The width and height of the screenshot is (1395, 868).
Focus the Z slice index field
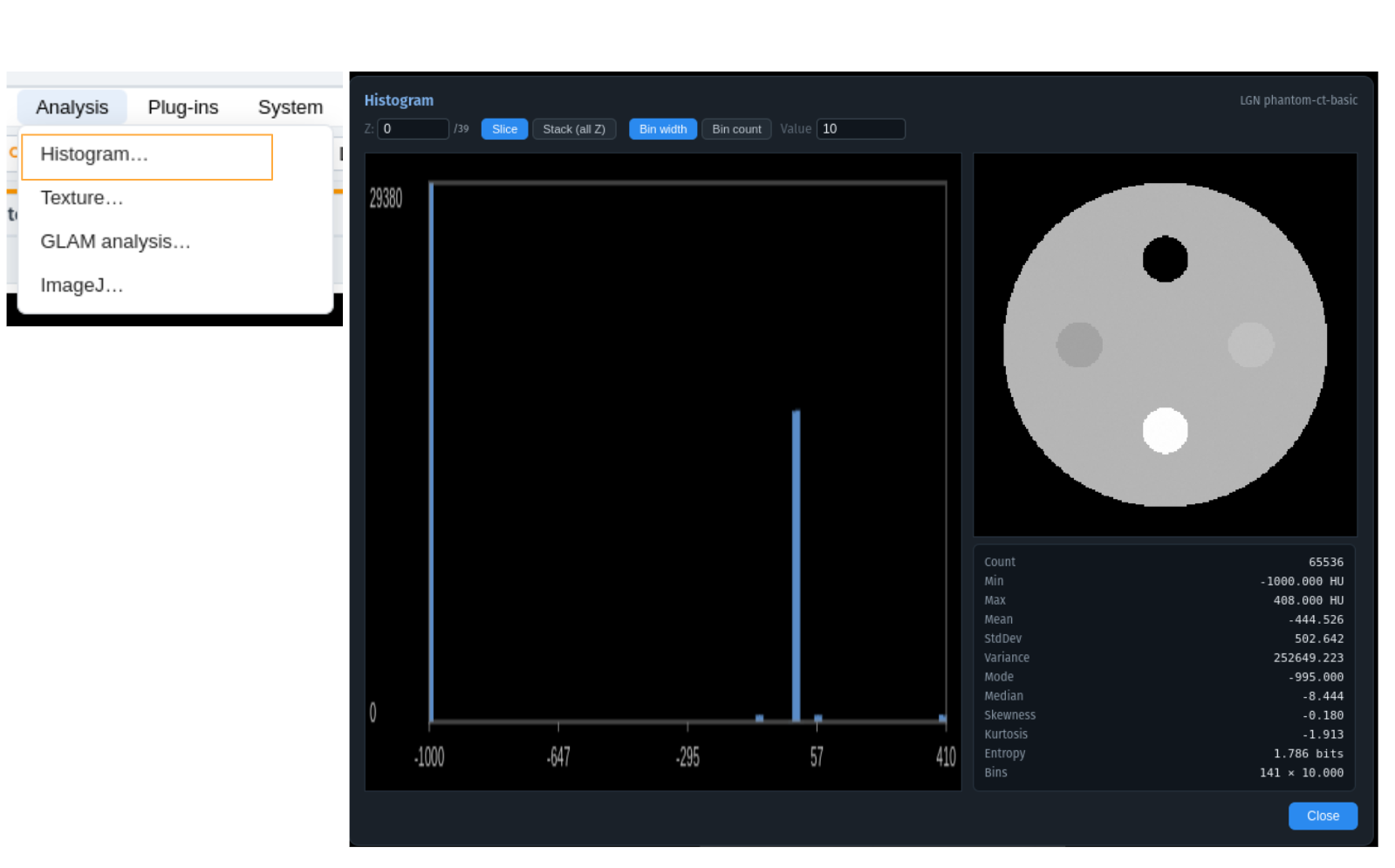(413, 129)
